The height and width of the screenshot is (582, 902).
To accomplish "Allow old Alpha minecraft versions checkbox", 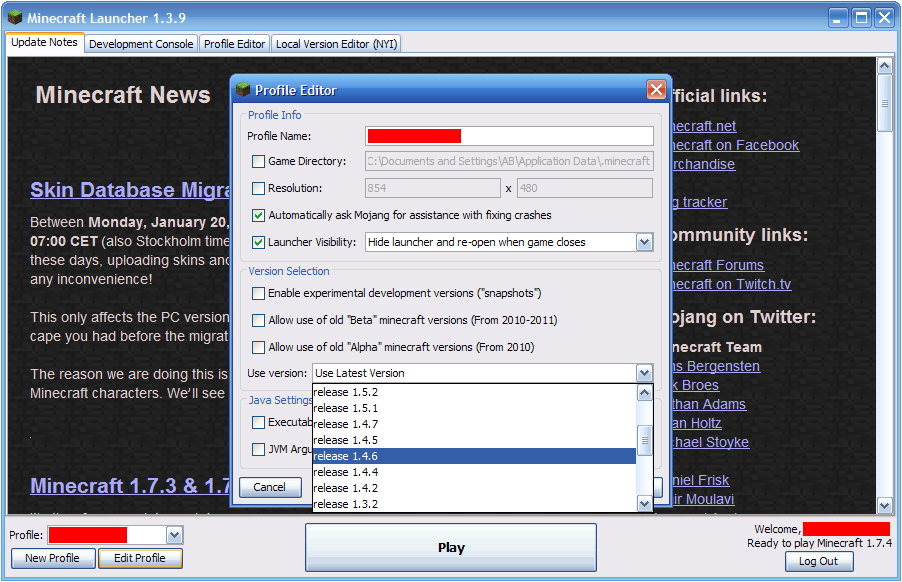I will [258, 347].
